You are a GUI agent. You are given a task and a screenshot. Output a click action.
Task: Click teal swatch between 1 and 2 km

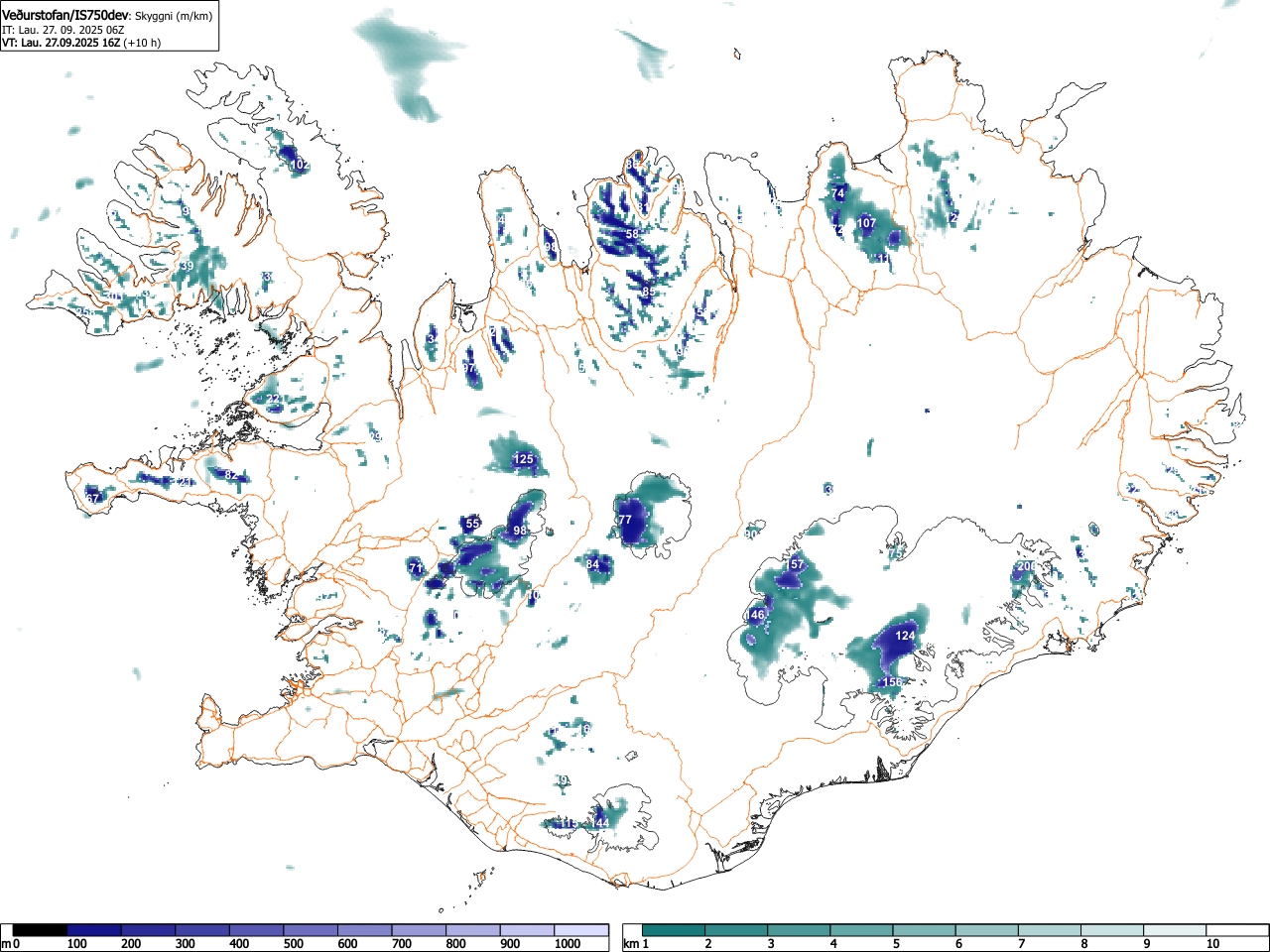pos(675,930)
